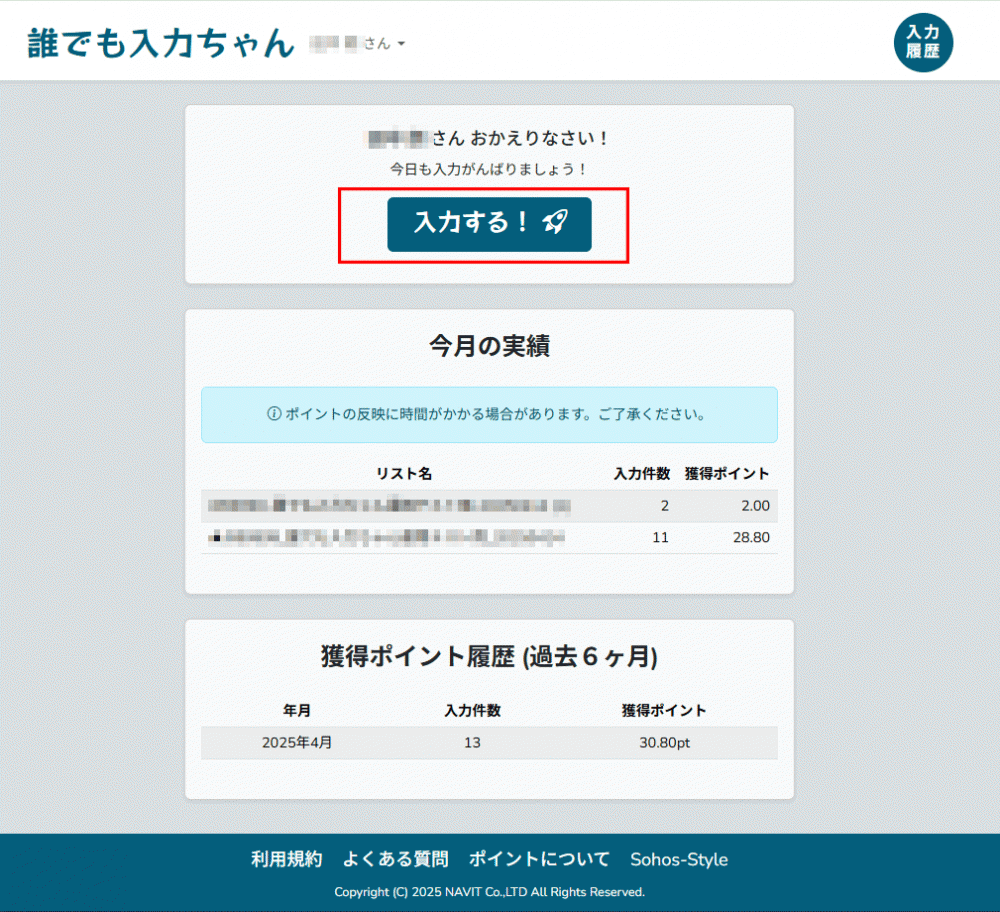Screen dimensions: 1000x912
Task: Open the 利用規約 footer link
Action: [x=286, y=859]
